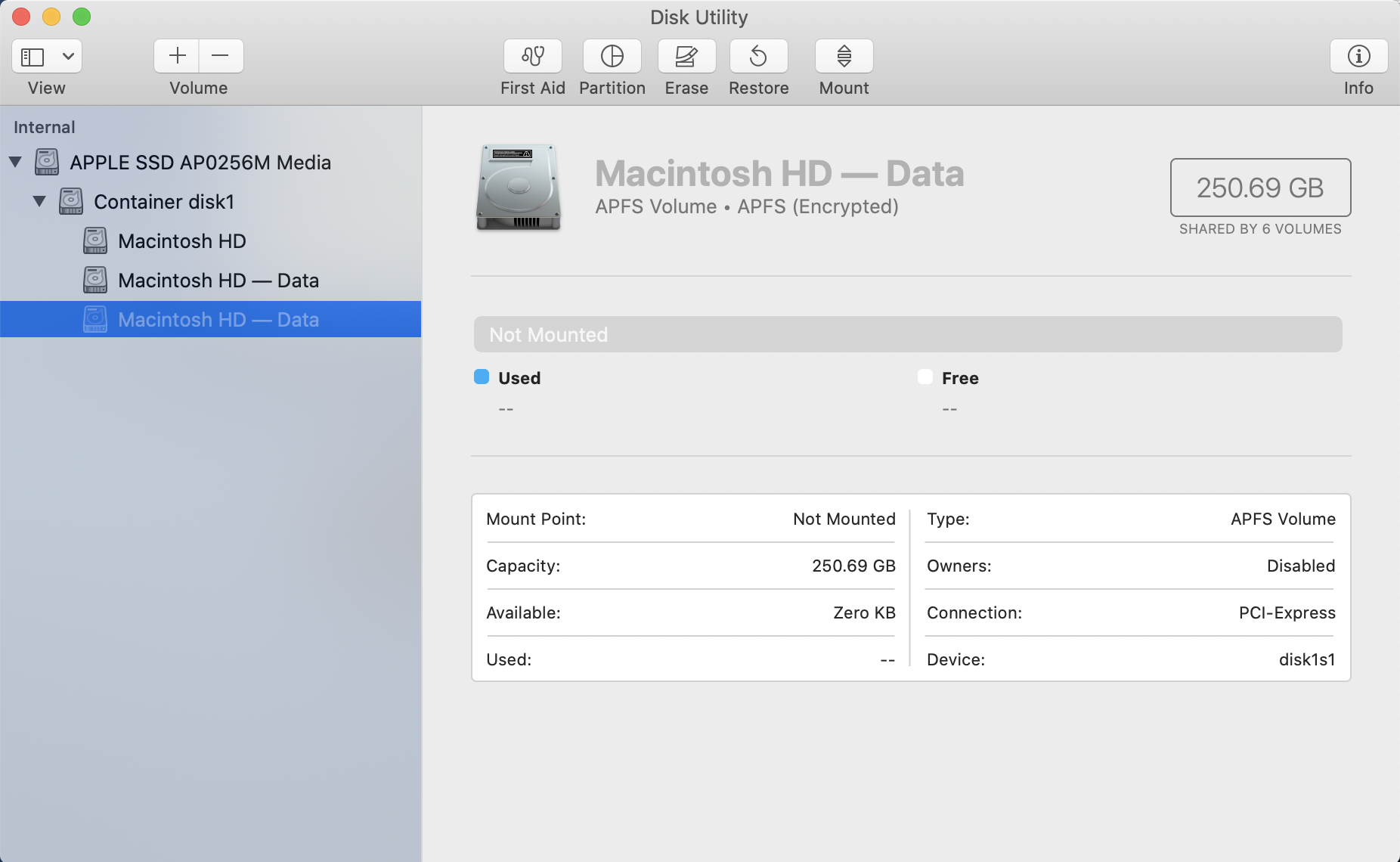Open the Partition tool
The height and width of the screenshot is (862, 1400).
[x=612, y=56]
